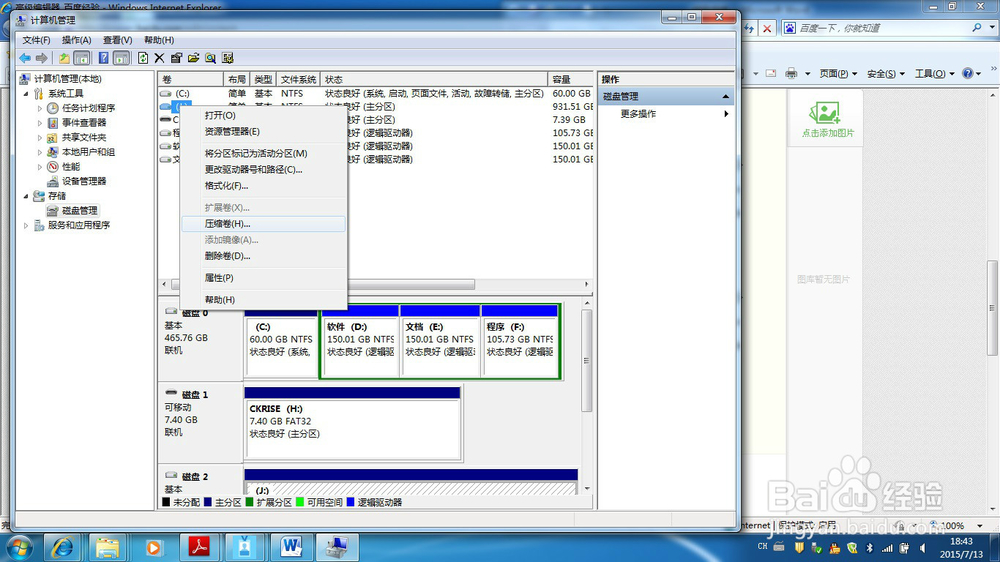Viewport: 1000px width, 562px height.
Task: Click the Refresh toolbar icon
Action: click(143, 58)
